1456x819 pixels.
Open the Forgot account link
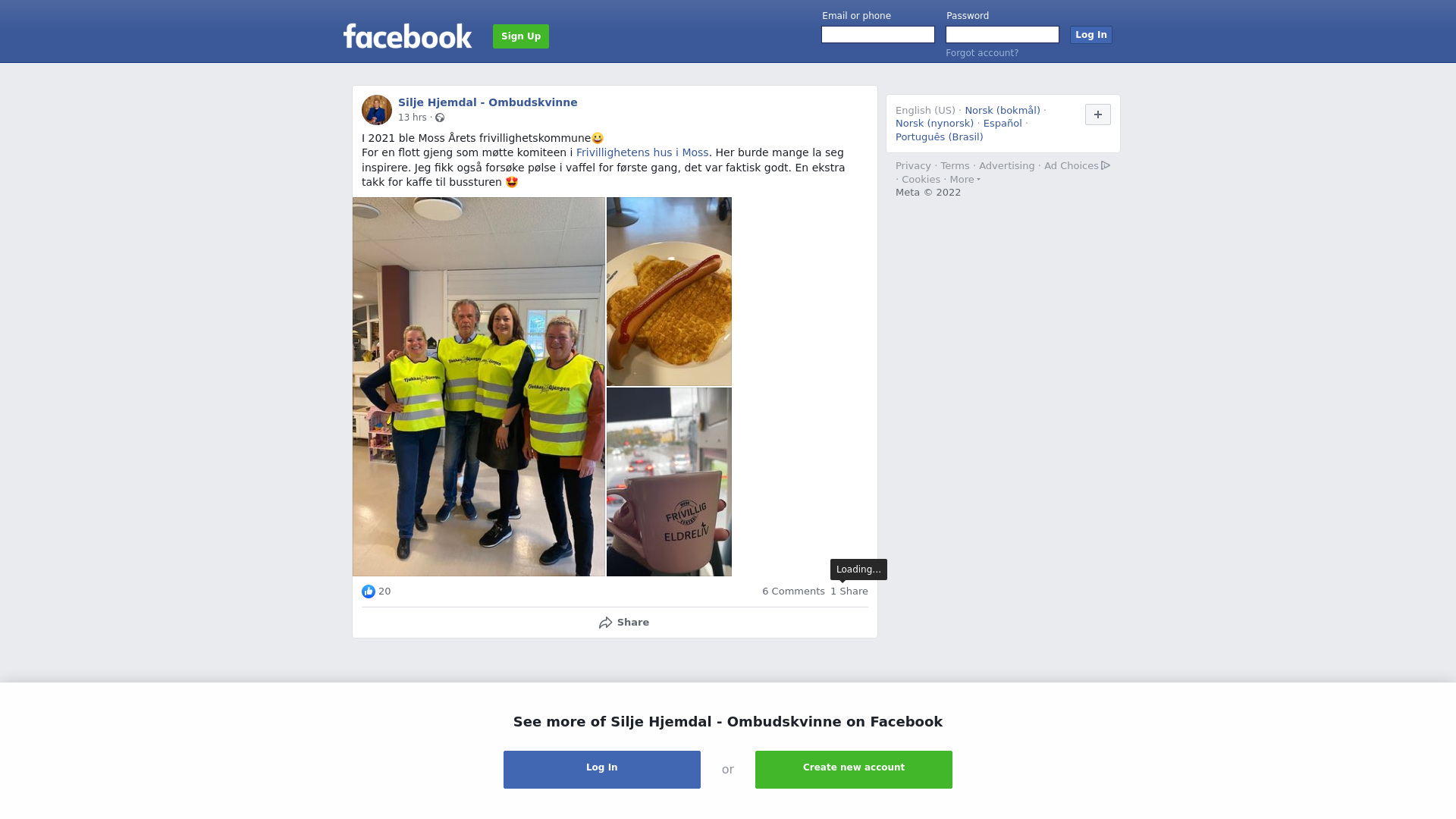pyautogui.click(x=982, y=53)
